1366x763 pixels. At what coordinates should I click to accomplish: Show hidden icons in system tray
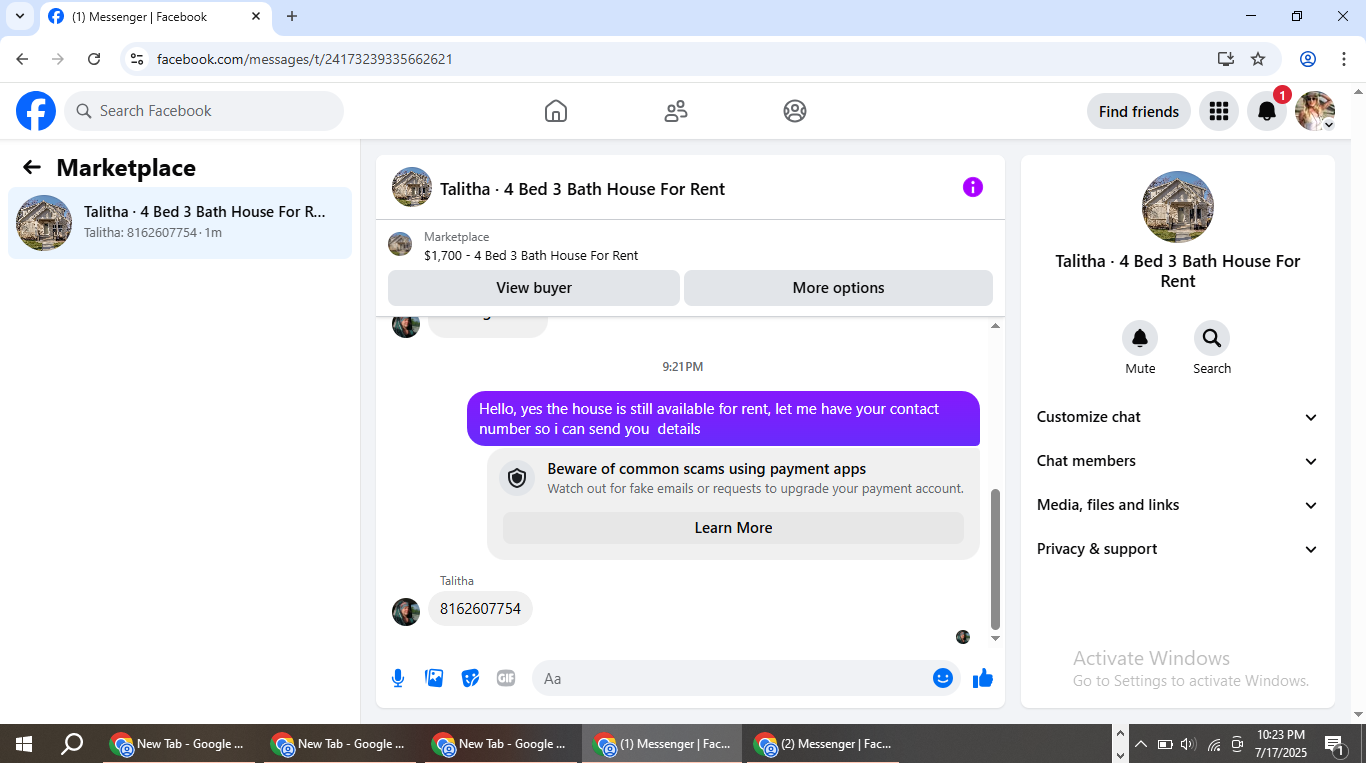[x=1140, y=744]
